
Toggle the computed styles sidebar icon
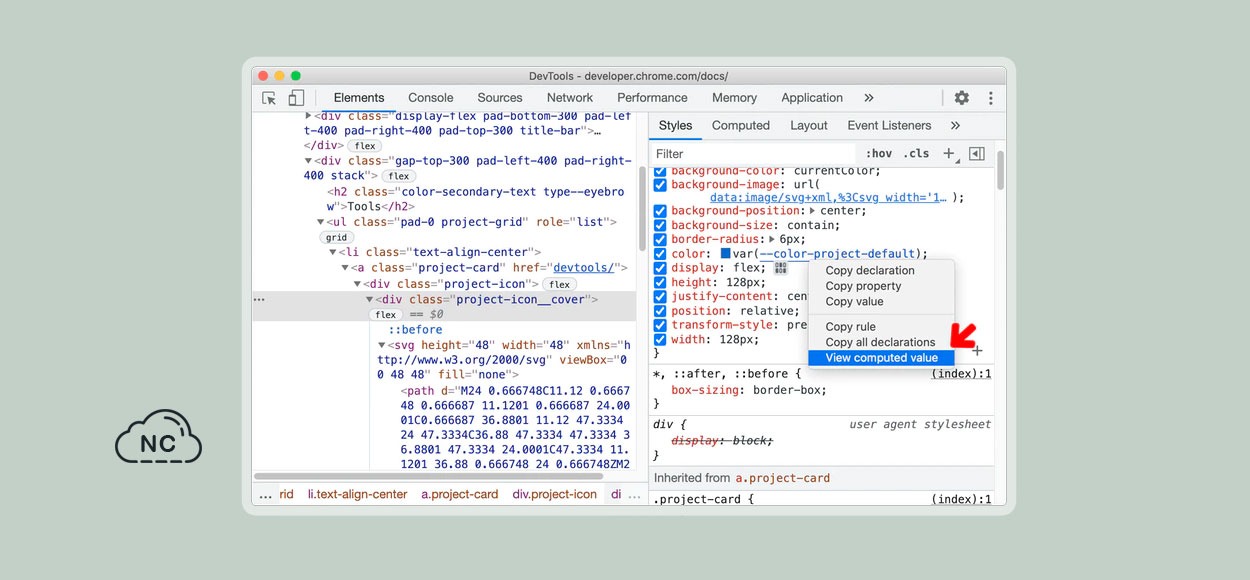[x=977, y=154]
